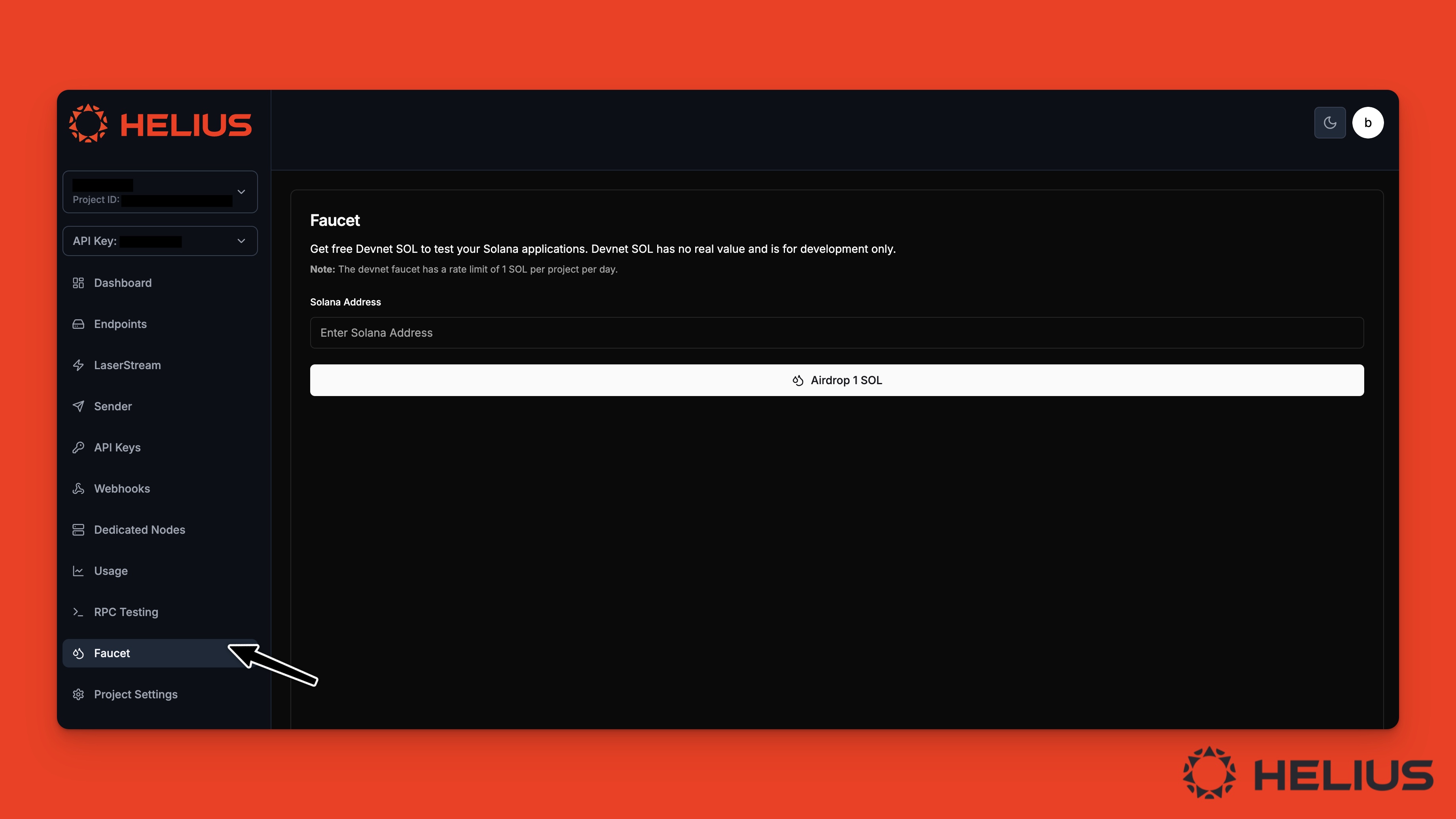
Task: Open RPC Testing in the sidebar
Action: [x=126, y=612]
